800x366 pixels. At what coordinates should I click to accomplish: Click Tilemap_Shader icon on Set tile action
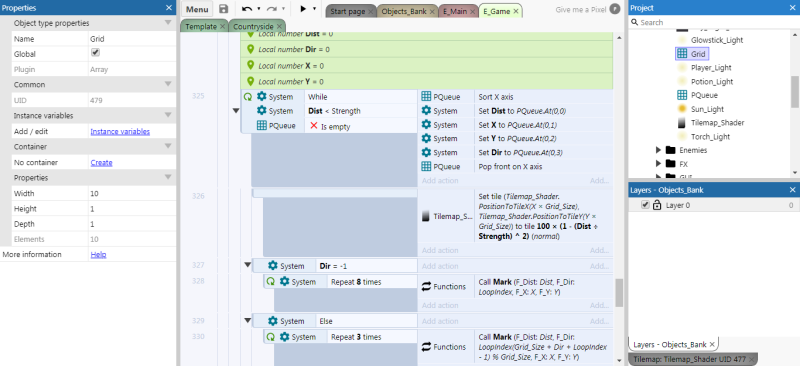(426, 216)
